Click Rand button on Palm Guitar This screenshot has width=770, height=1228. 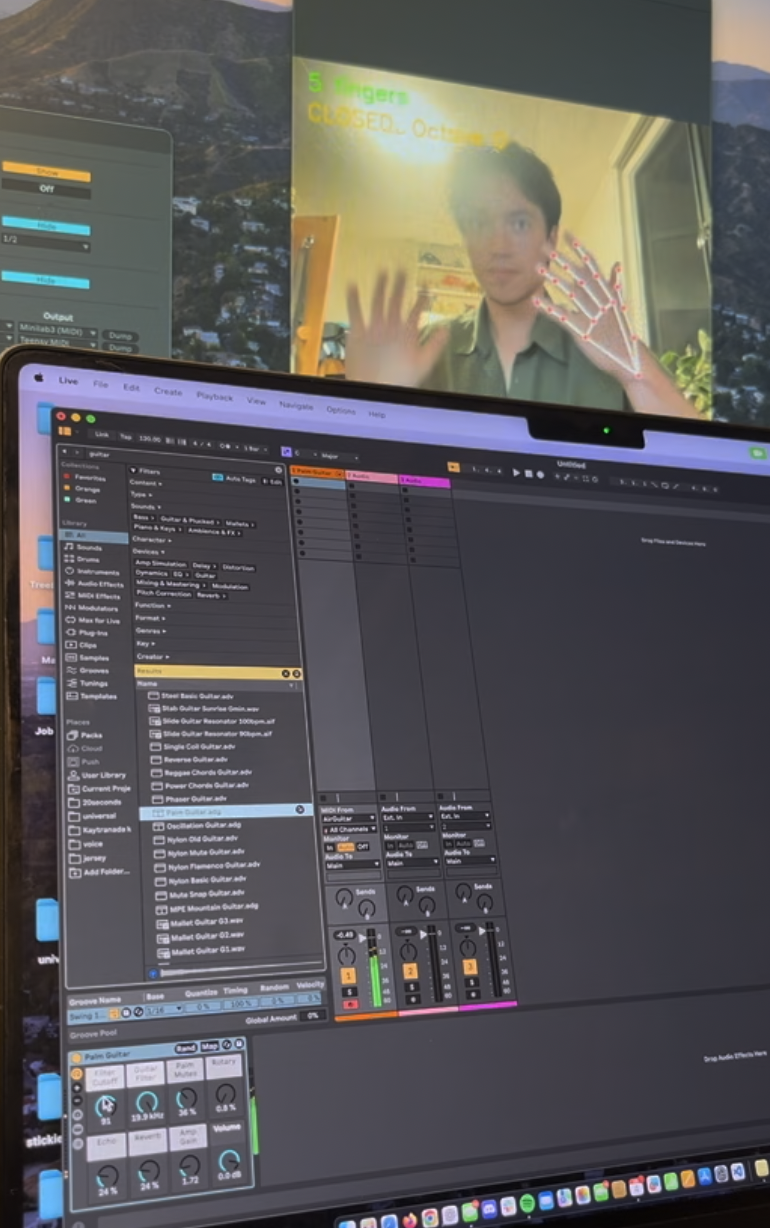(186, 1047)
